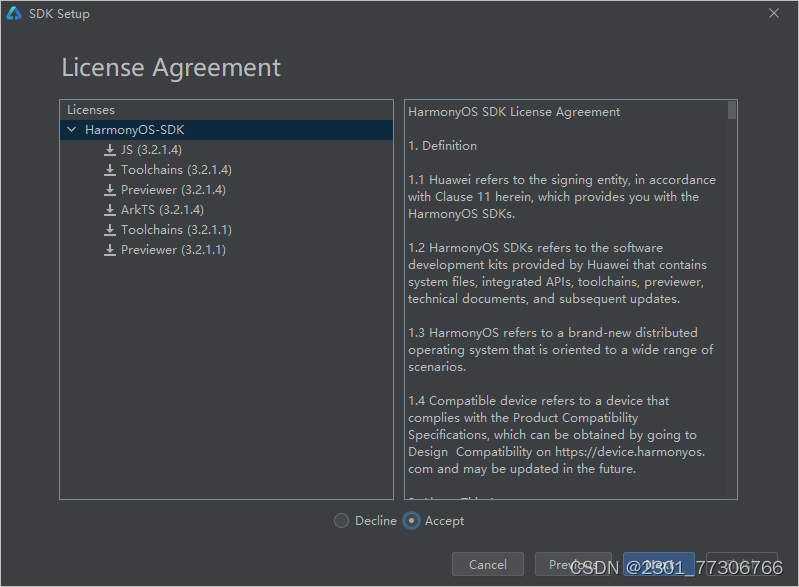Select ArkTS (3.2.1.4) license entry
This screenshot has width=799, height=587.
click(162, 209)
